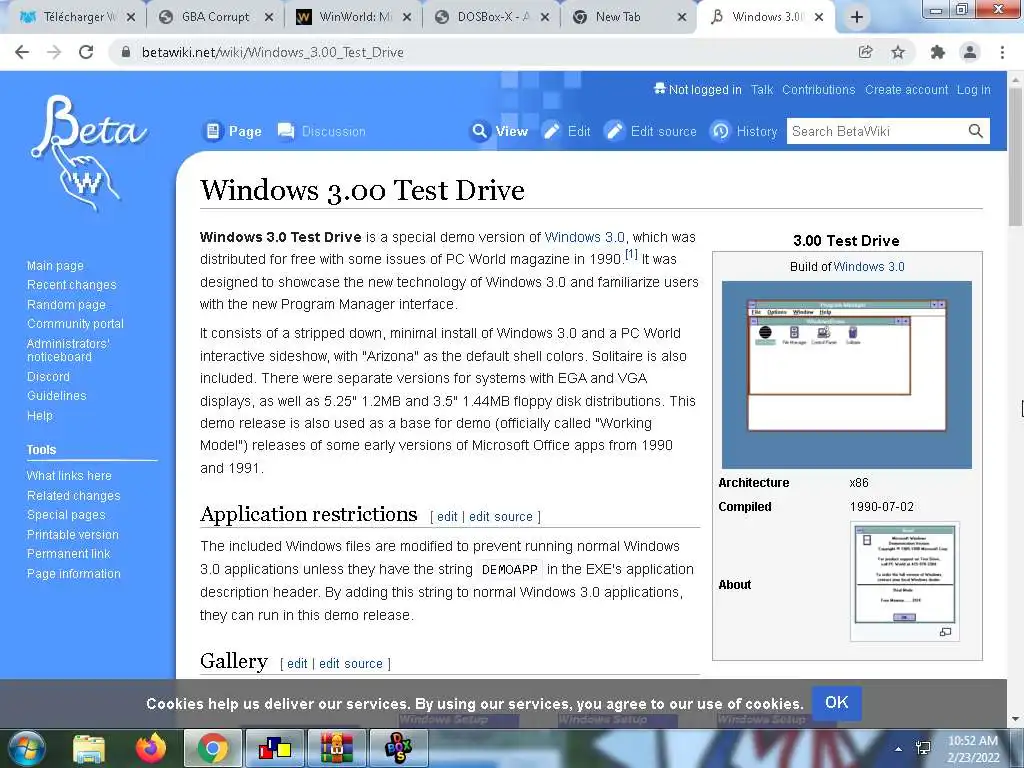This screenshot has width=1024, height=768.
Task: Open the page History
Action: tap(744, 131)
